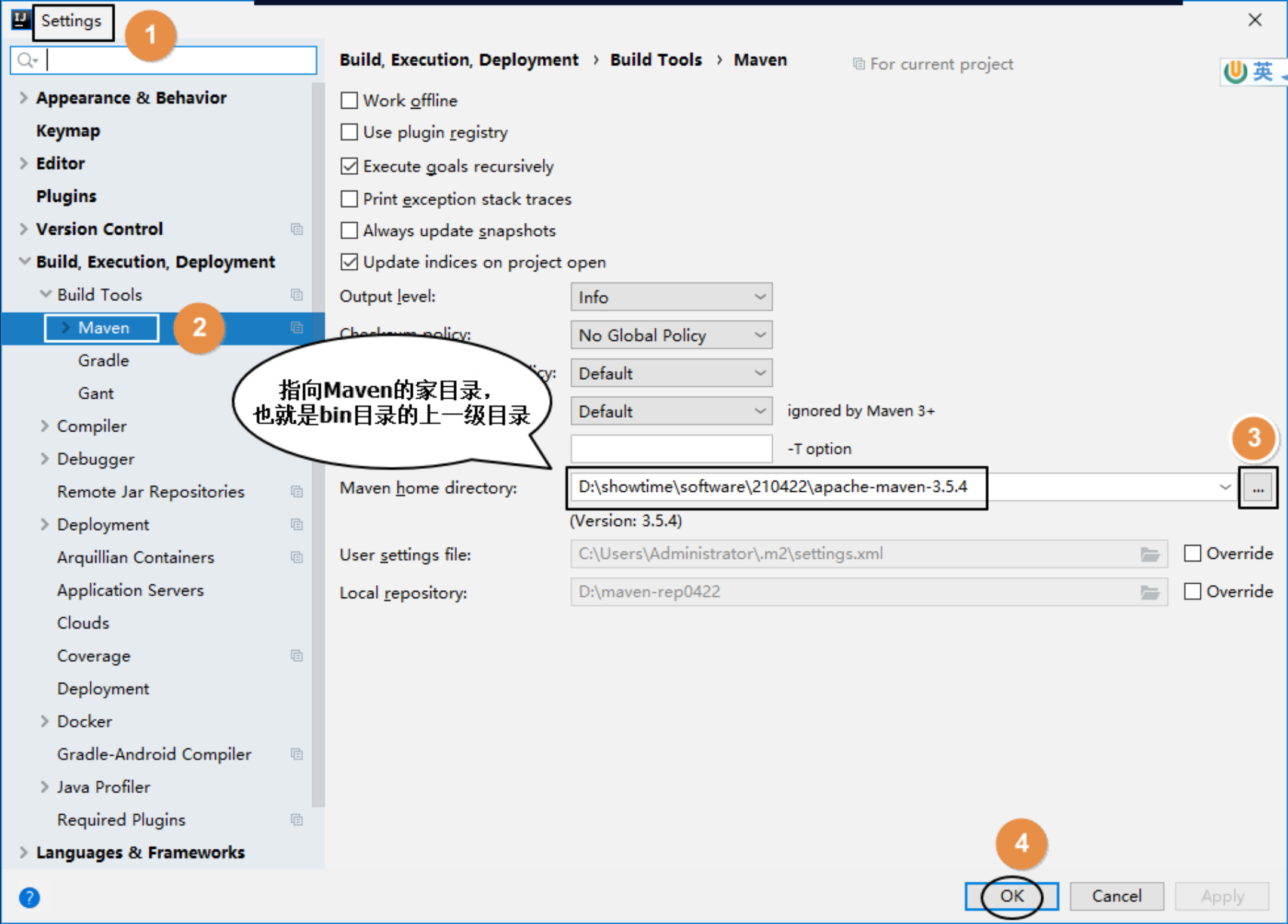Uncheck Execute goals recursively
Screen dimensions: 1288x924
349,166
